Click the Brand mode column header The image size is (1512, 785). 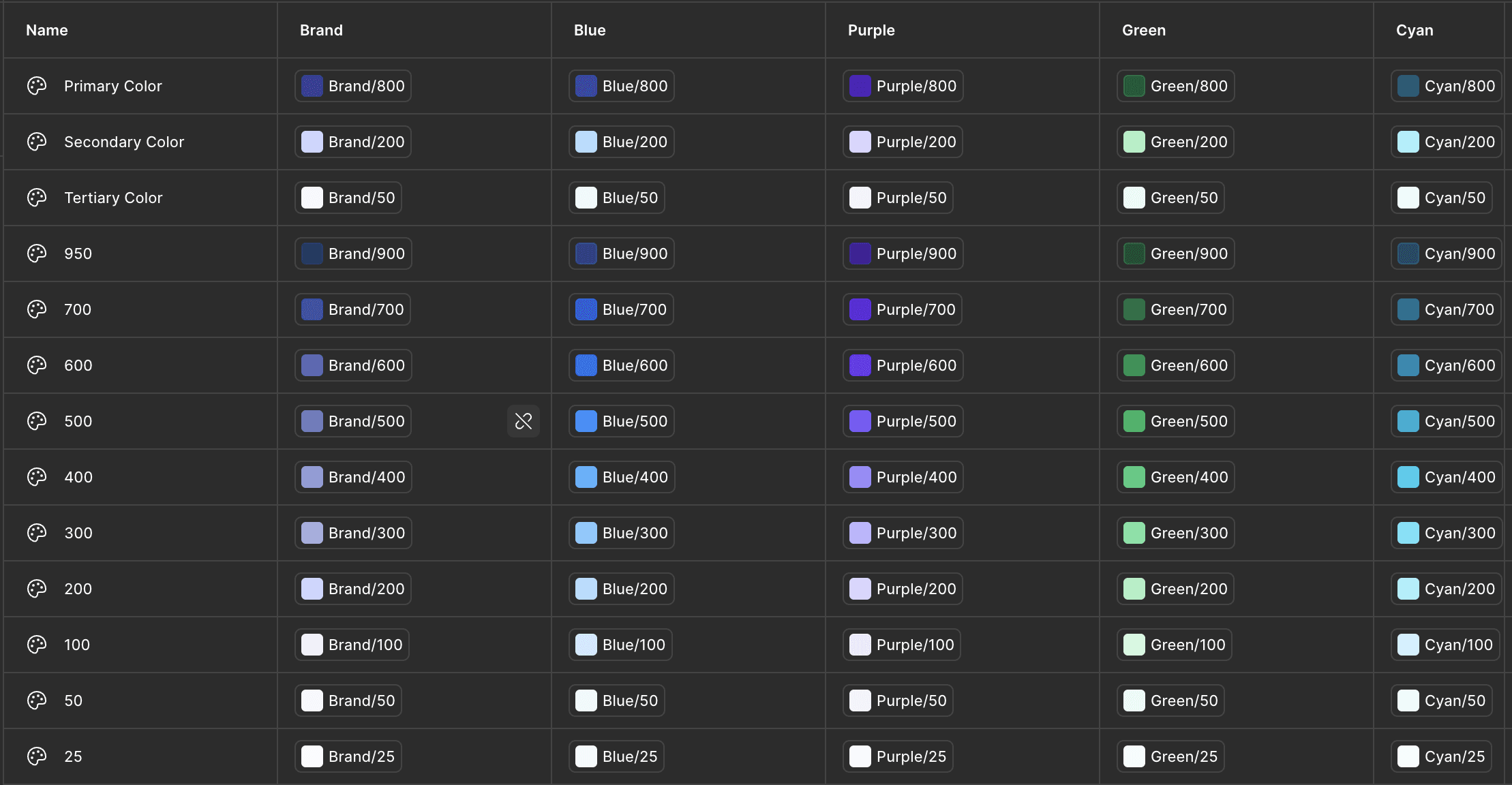pyautogui.click(x=321, y=30)
